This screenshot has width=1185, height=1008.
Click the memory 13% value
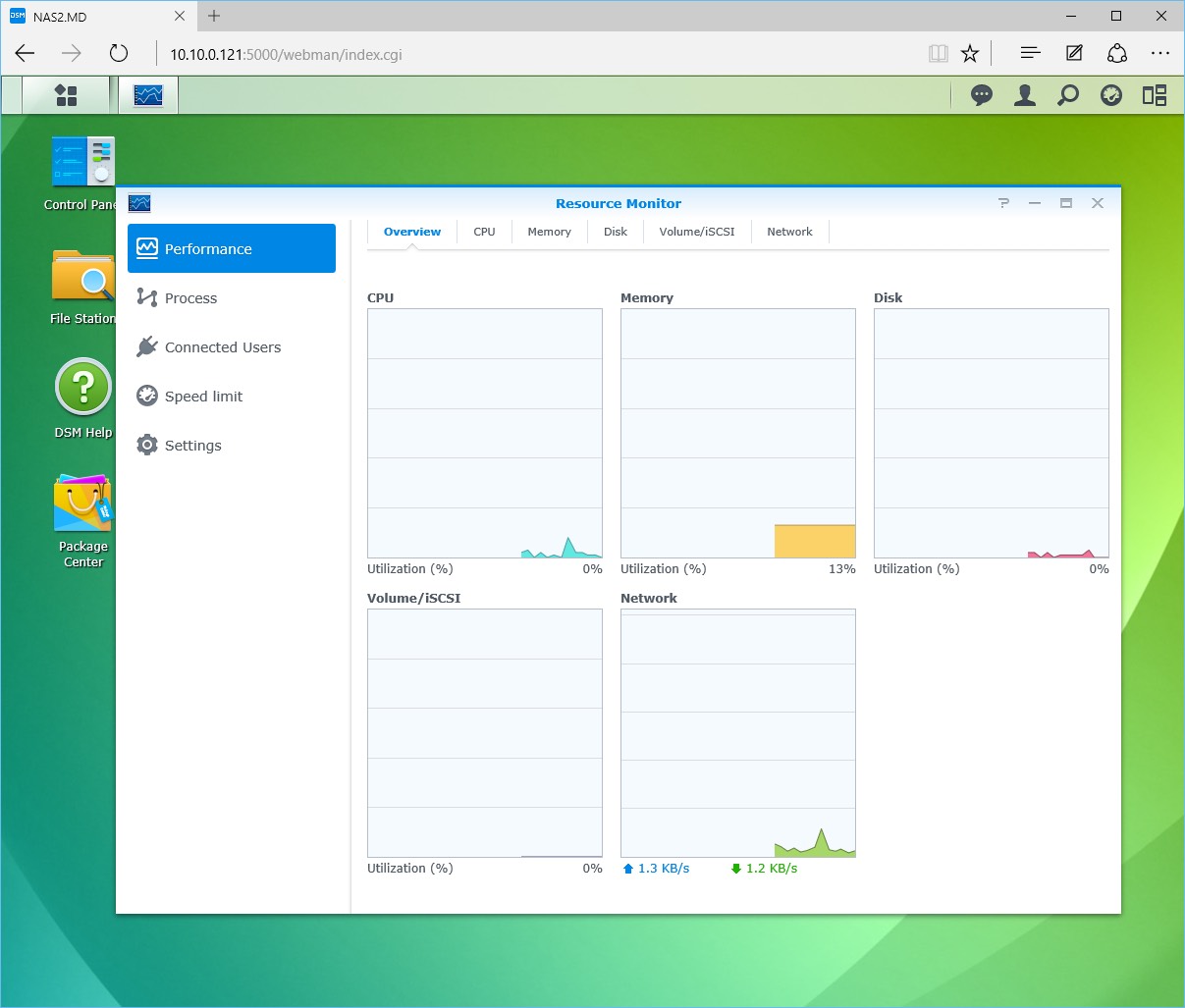tap(842, 569)
